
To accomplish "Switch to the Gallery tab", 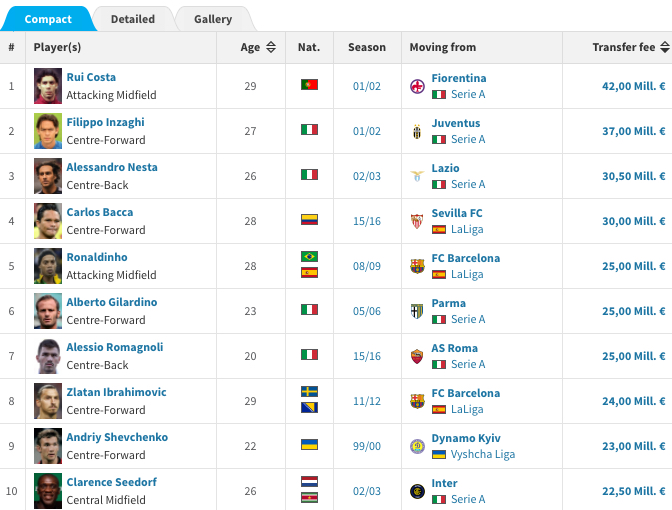I will [x=213, y=19].
